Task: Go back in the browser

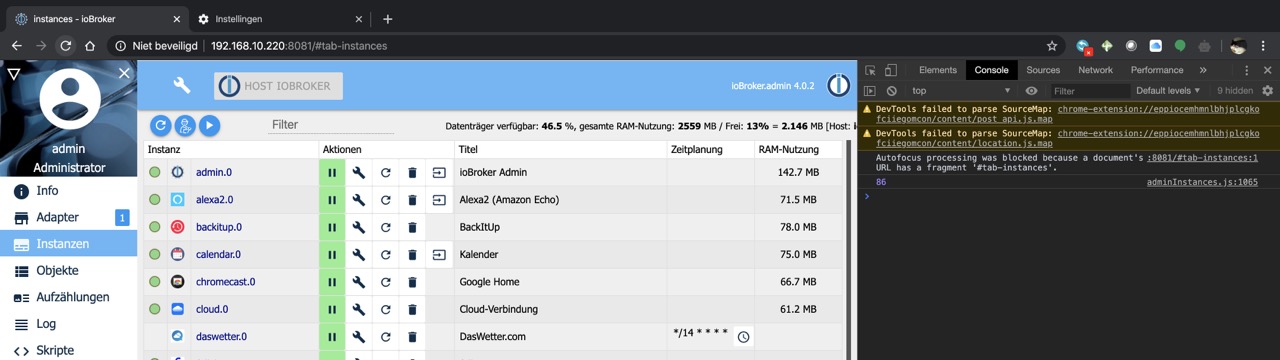Action: click(17, 46)
